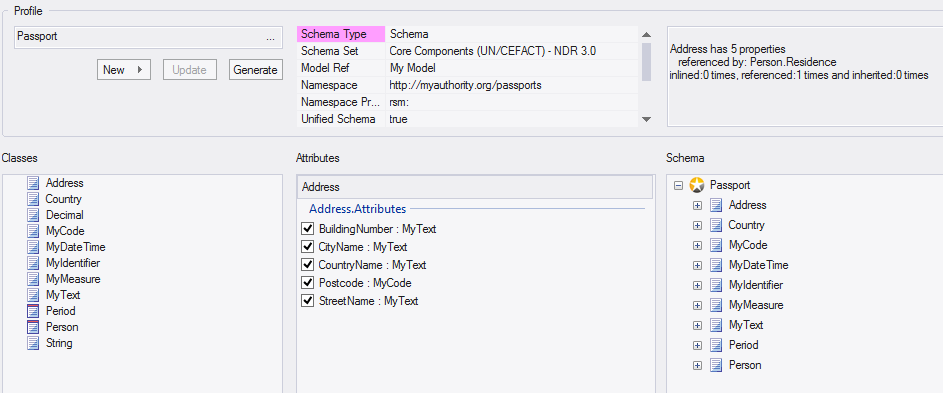Click the Passport star icon in Schema tree
The image size is (943, 393).
coord(696,185)
